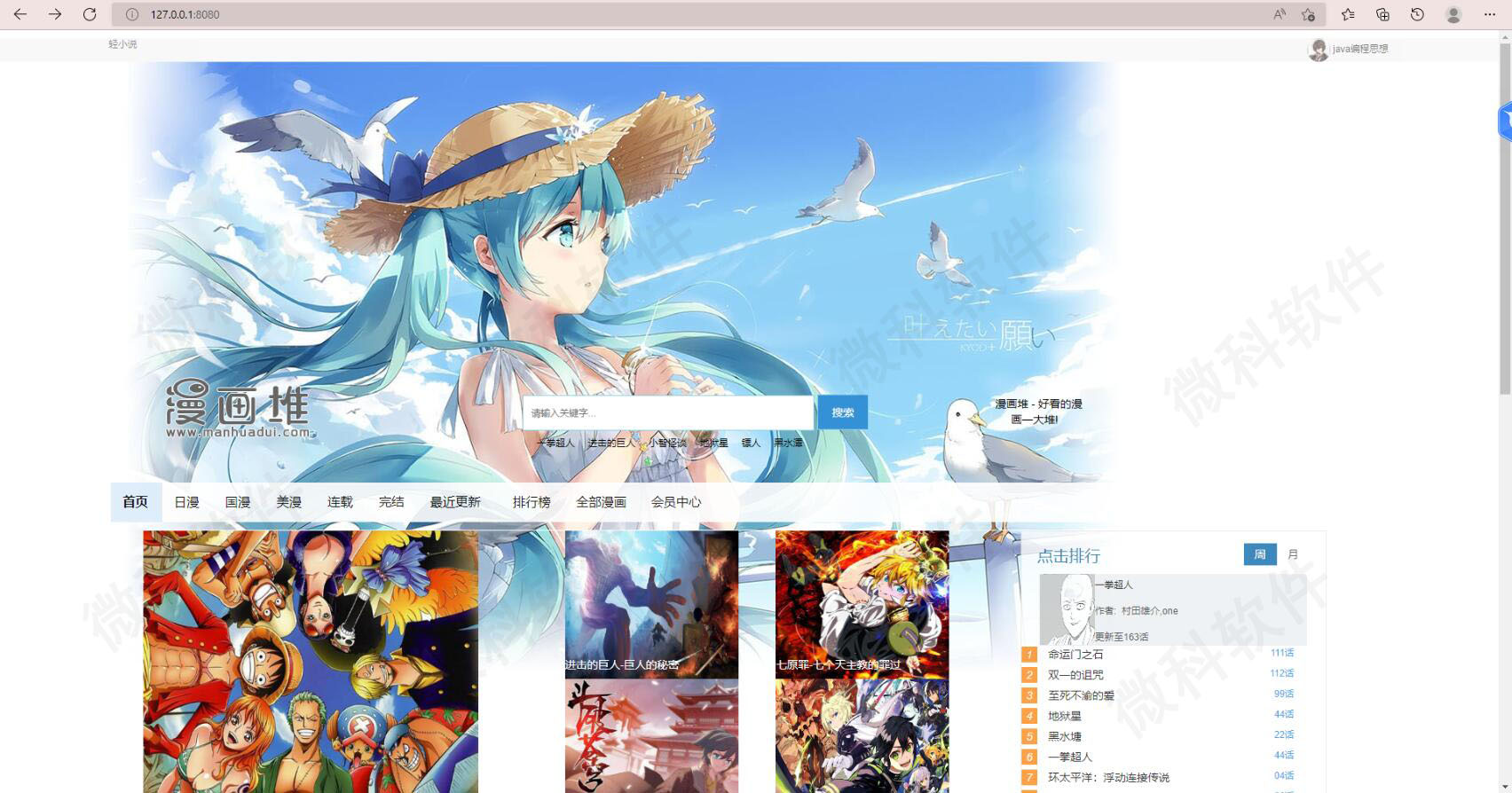Click rank number 1 badge
This screenshot has height=793, width=1512.
pos(1029,655)
